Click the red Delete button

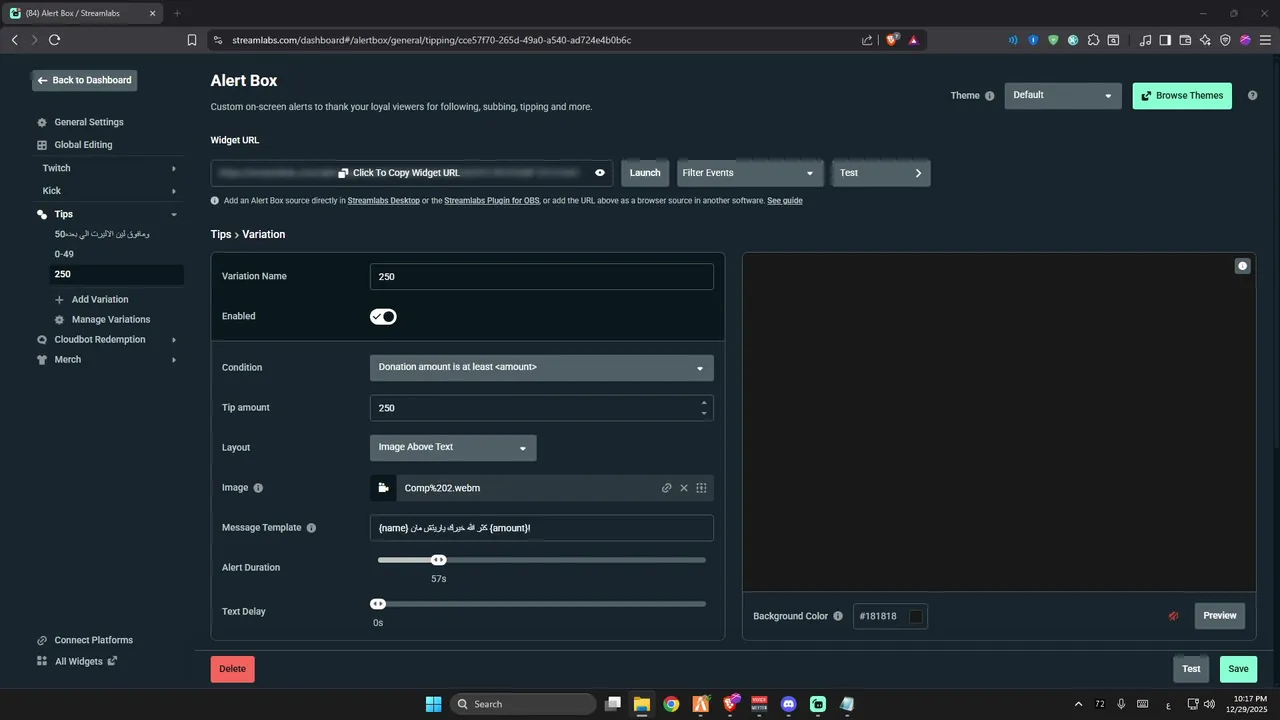pos(232,669)
